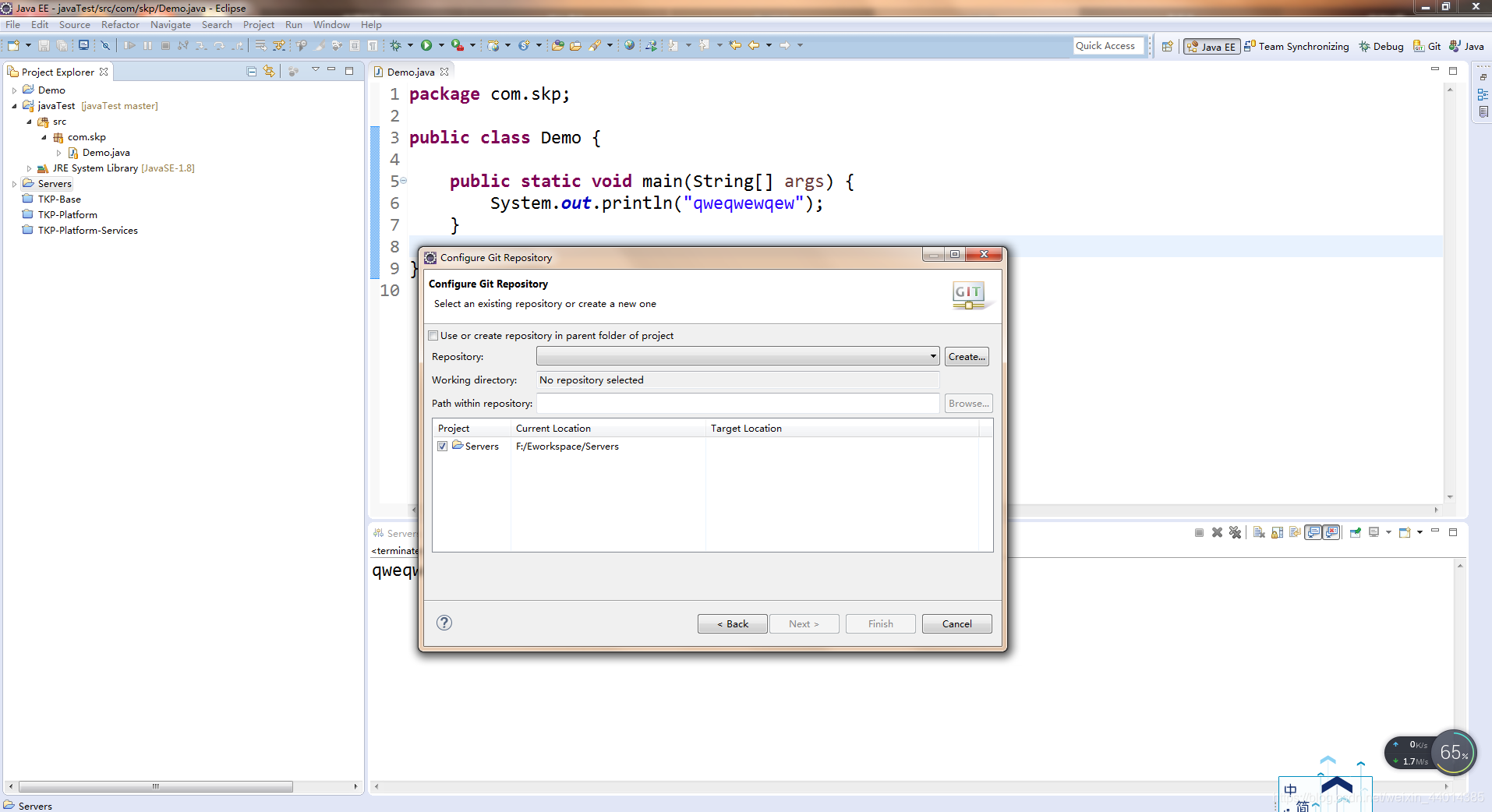Expand the JRE System Library node

click(x=30, y=168)
